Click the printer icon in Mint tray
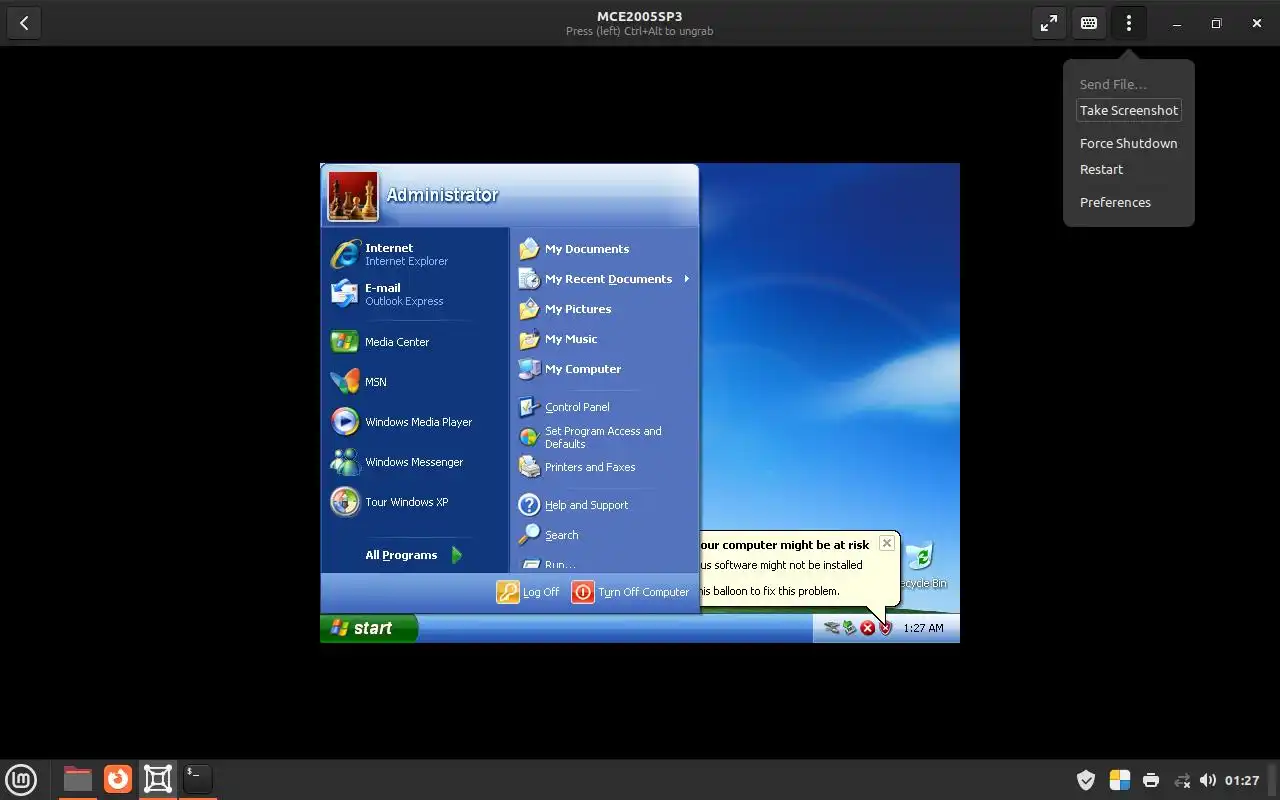 click(x=1151, y=780)
